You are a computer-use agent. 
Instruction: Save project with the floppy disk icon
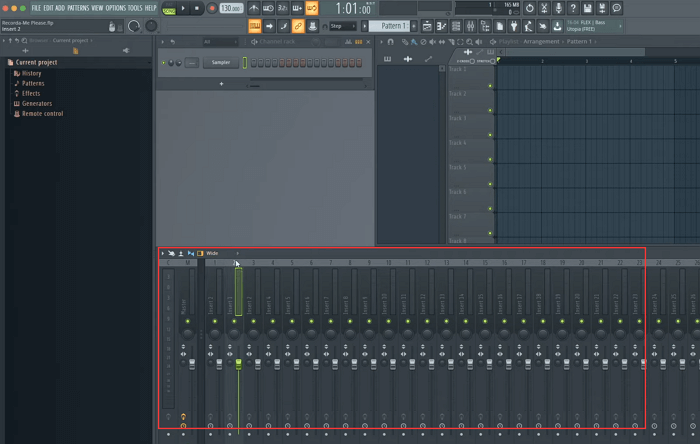[x=588, y=8]
